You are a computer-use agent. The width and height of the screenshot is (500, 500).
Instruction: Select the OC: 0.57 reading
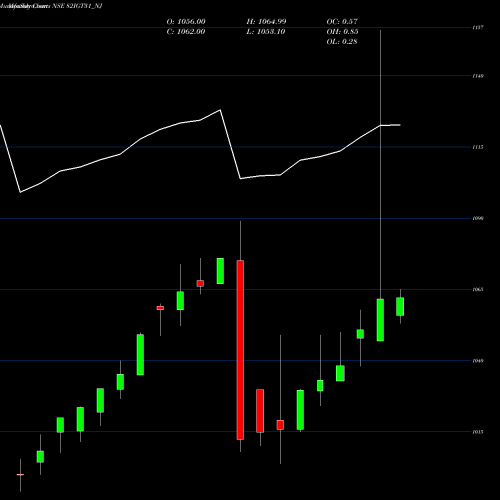pos(342,22)
